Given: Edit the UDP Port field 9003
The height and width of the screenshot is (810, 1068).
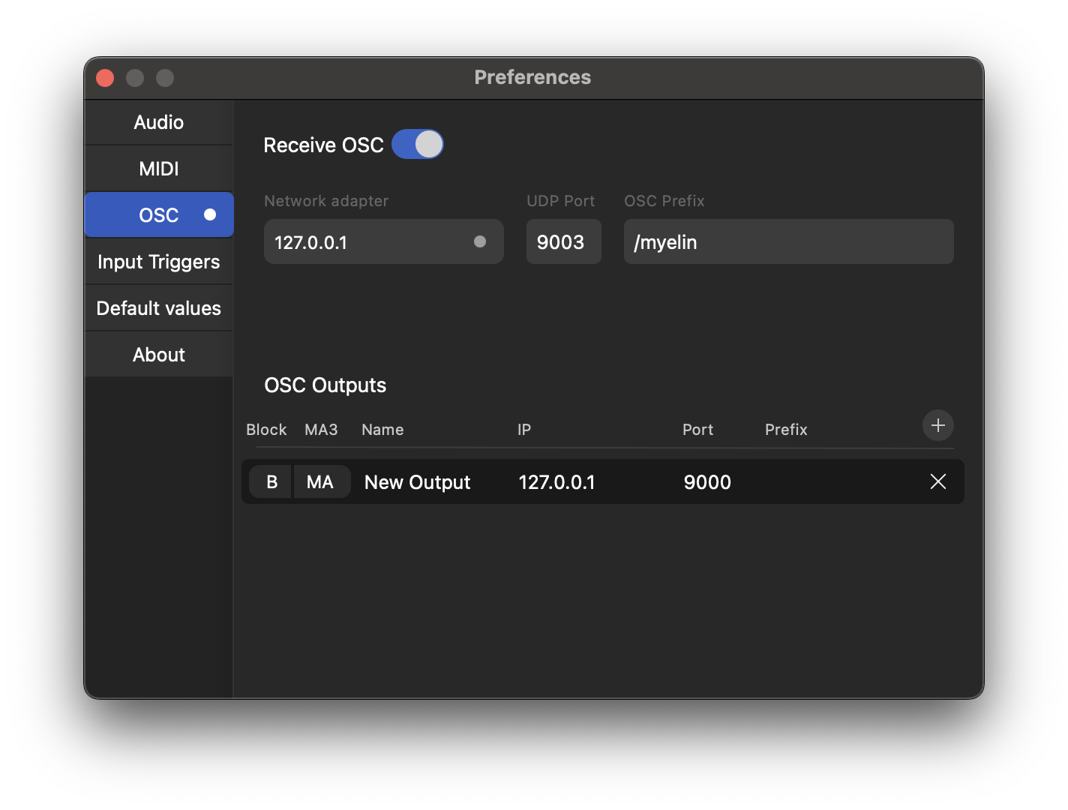Looking at the screenshot, I should click(x=563, y=242).
